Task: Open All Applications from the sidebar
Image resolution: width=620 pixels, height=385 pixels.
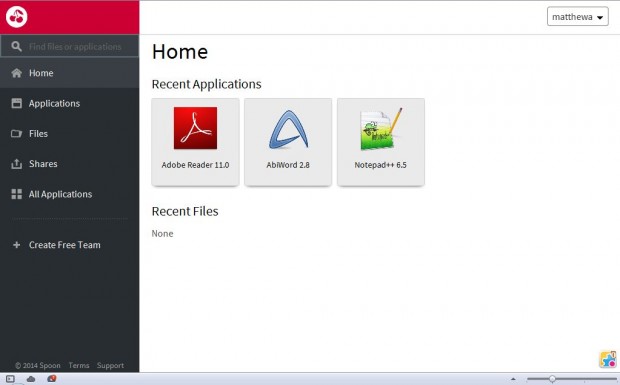Action: click(x=70, y=194)
